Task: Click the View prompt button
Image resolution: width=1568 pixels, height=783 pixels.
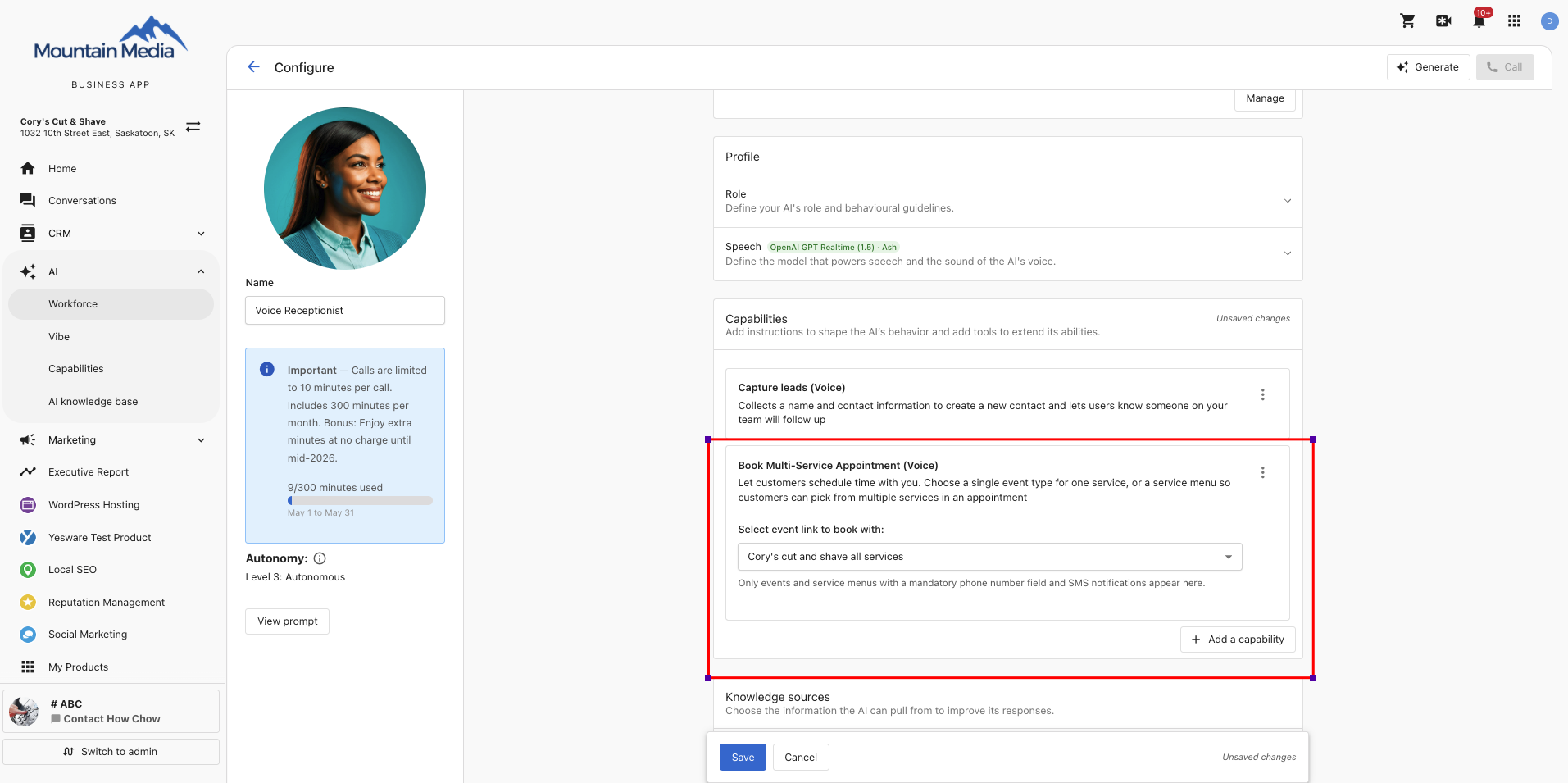Action: (287, 621)
